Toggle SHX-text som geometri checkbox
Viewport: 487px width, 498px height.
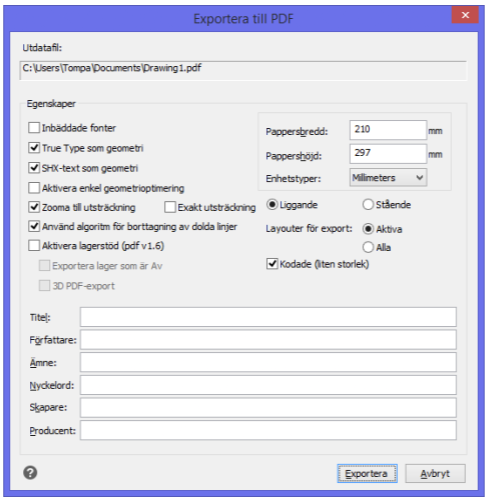[34, 168]
